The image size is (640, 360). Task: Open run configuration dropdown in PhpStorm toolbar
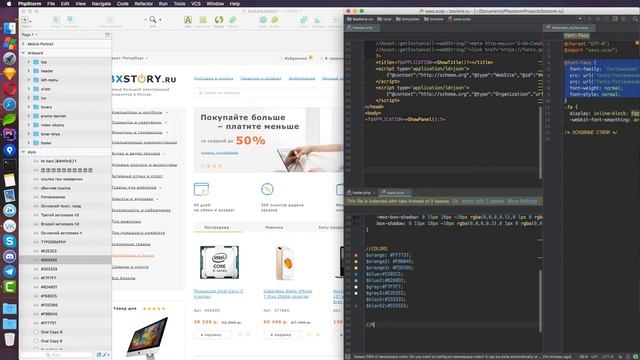coord(580,19)
